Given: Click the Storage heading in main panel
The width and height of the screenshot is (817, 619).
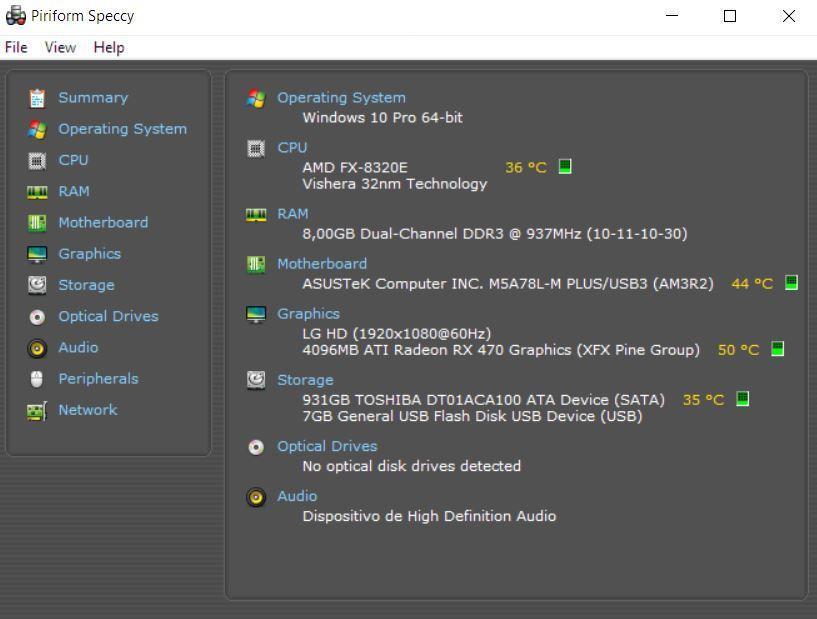Looking at the screenshot, I should 305,380.
